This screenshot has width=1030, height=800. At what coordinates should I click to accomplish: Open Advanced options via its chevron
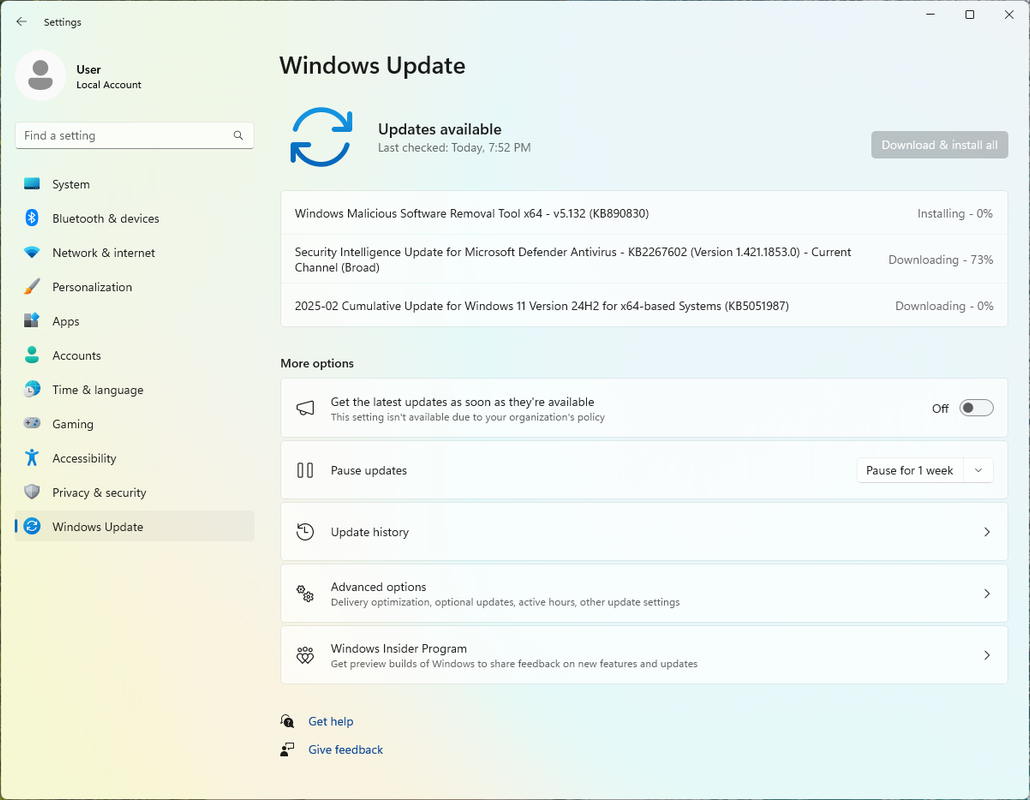(987, 594)
